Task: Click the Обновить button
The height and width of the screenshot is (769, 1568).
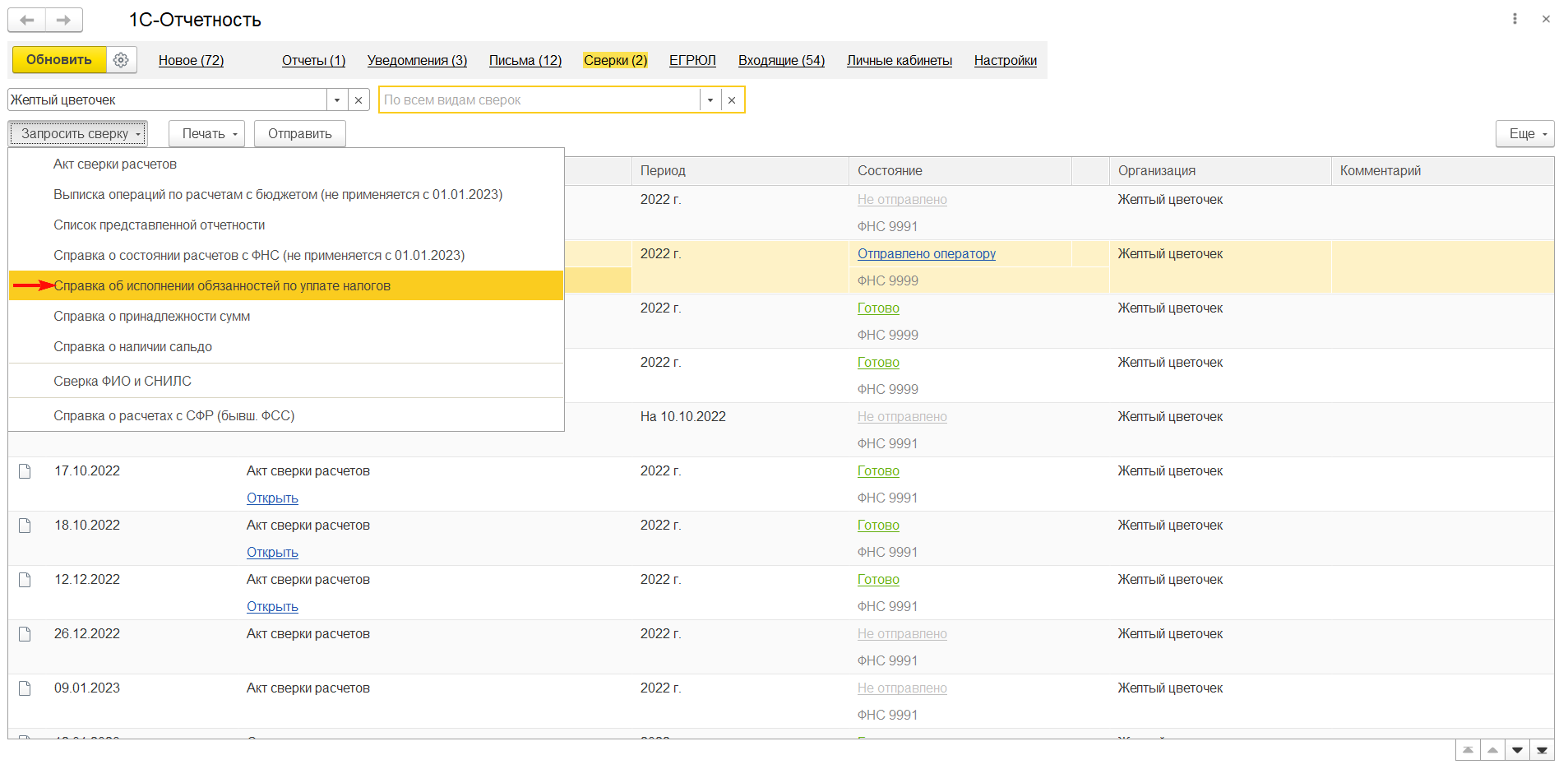Action: point(59,60)
